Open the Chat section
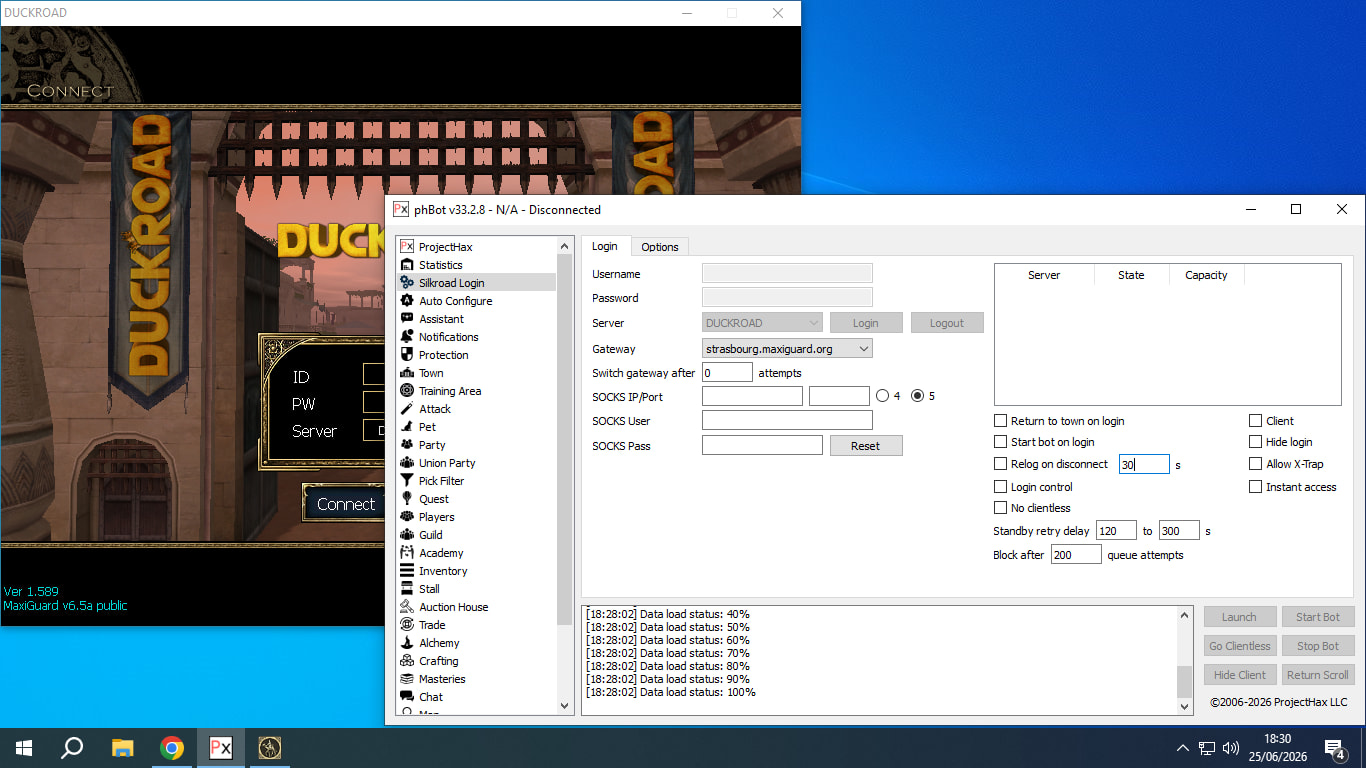Screen dimensions: 1366x768 431,697
